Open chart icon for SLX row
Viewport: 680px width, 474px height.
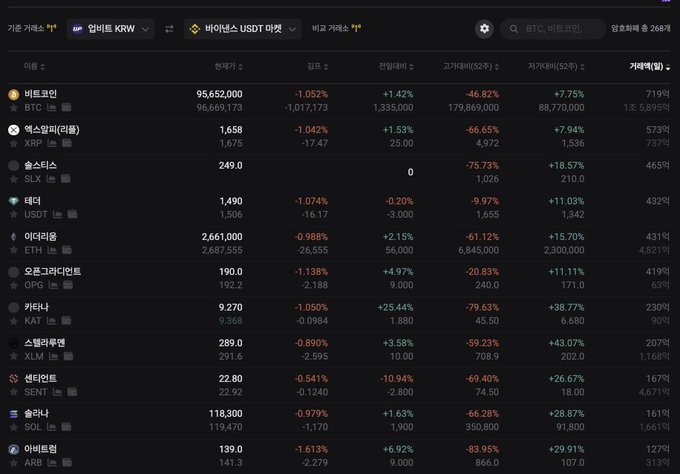click(51, 178)
